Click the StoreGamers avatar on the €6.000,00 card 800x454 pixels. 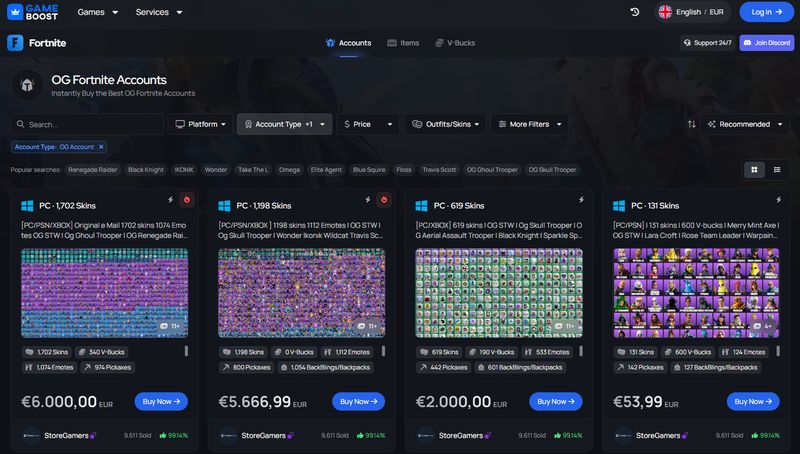click(x=31, y=435)
